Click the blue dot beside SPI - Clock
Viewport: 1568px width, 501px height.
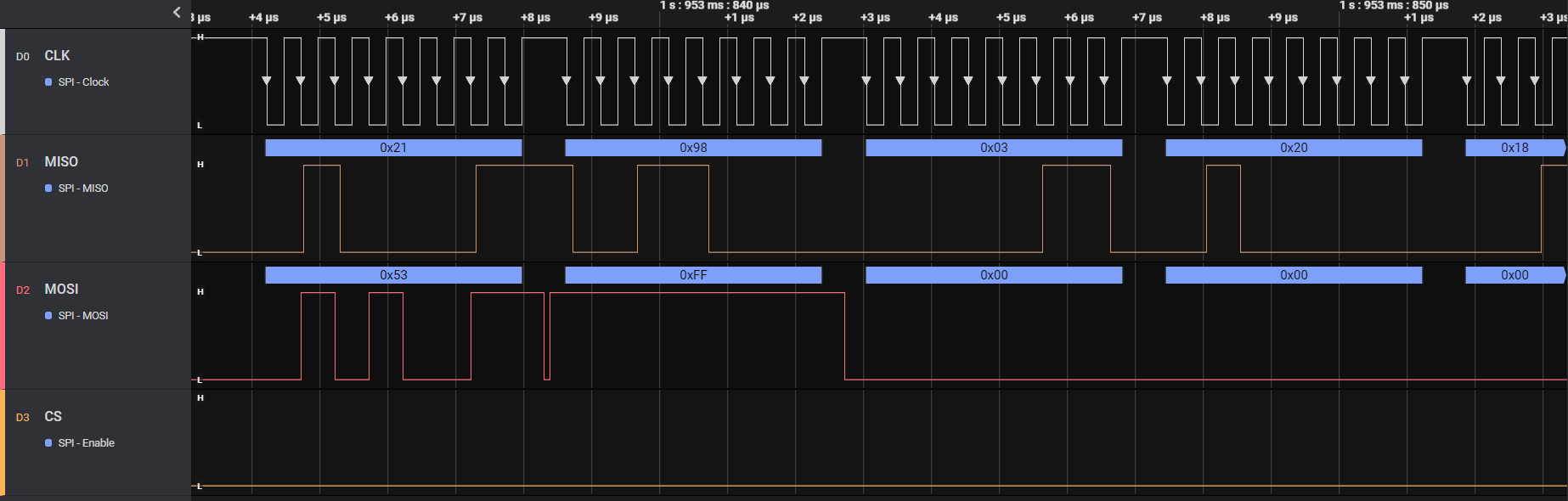click(48, 82)
